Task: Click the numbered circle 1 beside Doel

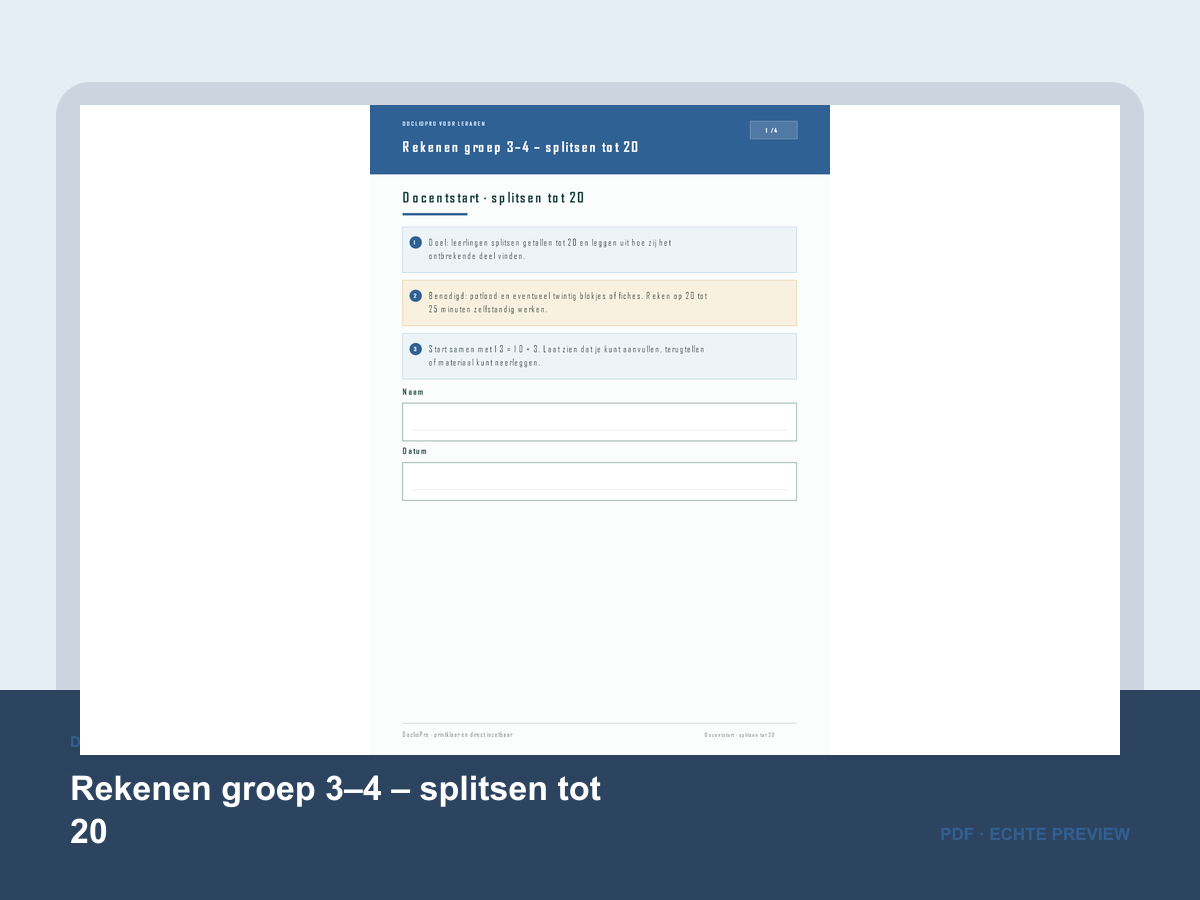Action: pyautogui.click(x=415, y=242)
